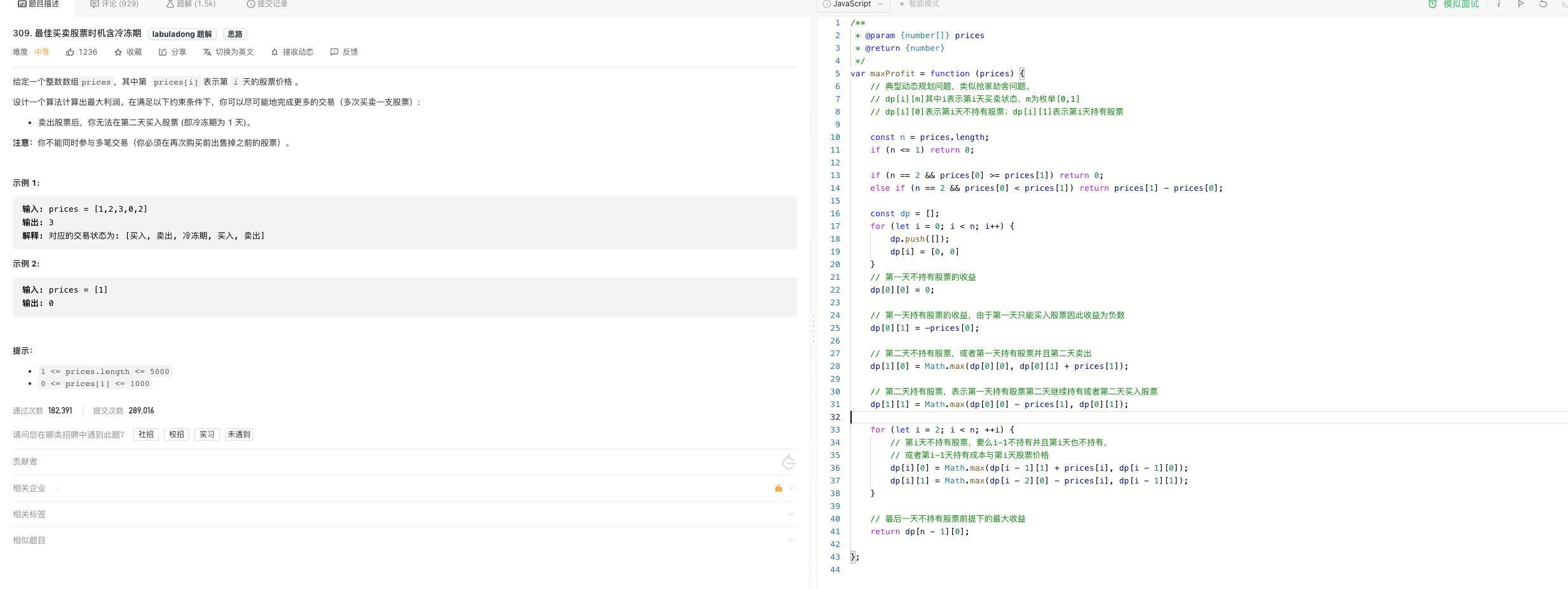
Task: Click the info circle icon beside JavaScript
Action: (x=827, y=4)
